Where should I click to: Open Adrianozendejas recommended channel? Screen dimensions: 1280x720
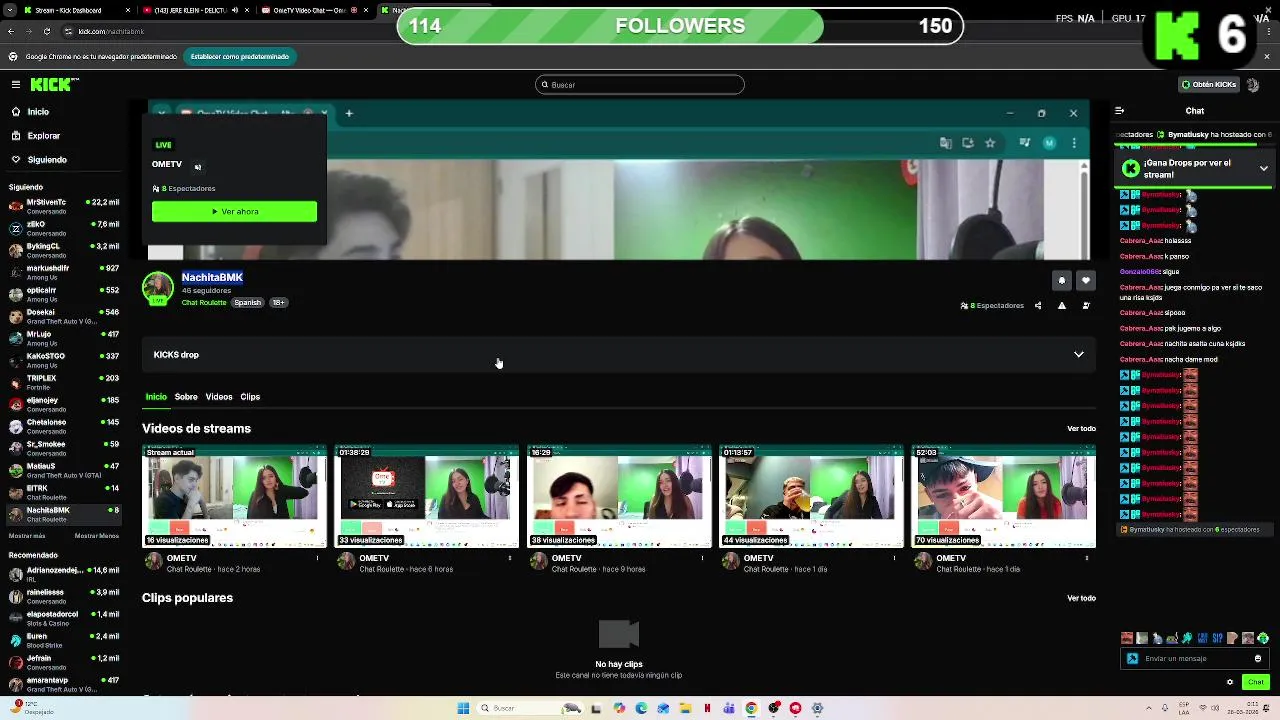(63, 574)
